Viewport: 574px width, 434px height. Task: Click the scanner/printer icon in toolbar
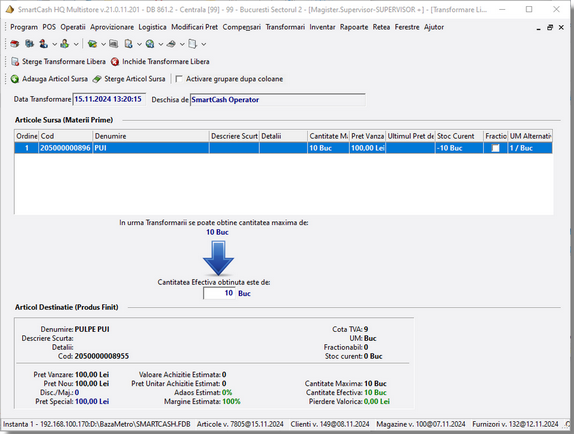tap(171, 44)
